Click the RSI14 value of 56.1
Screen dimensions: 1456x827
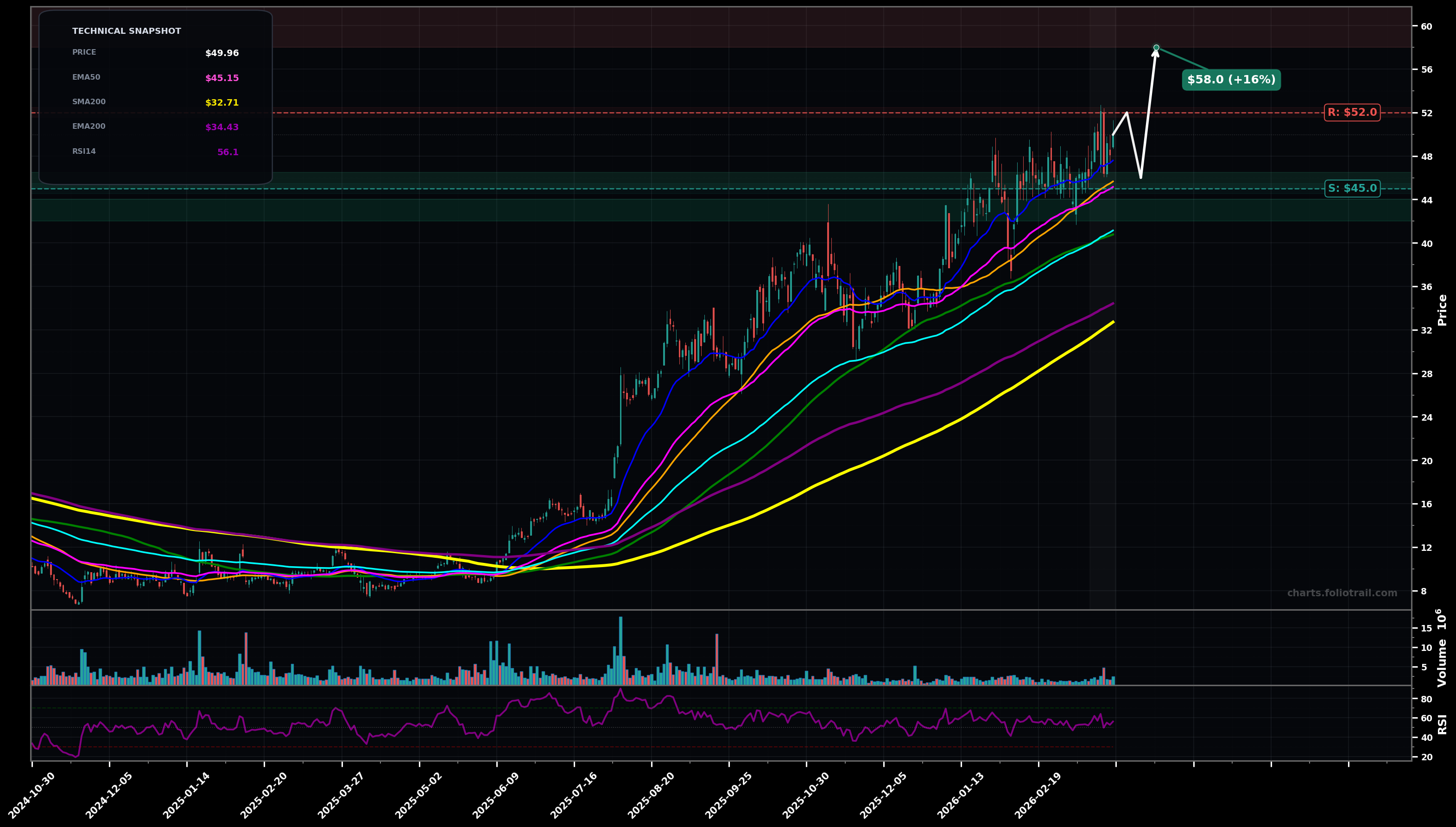(229, 152)
